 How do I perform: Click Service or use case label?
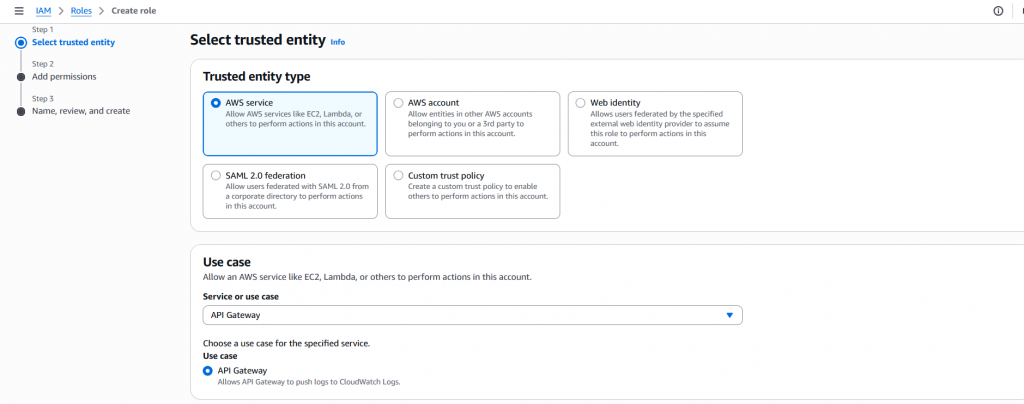click(241, 296)
